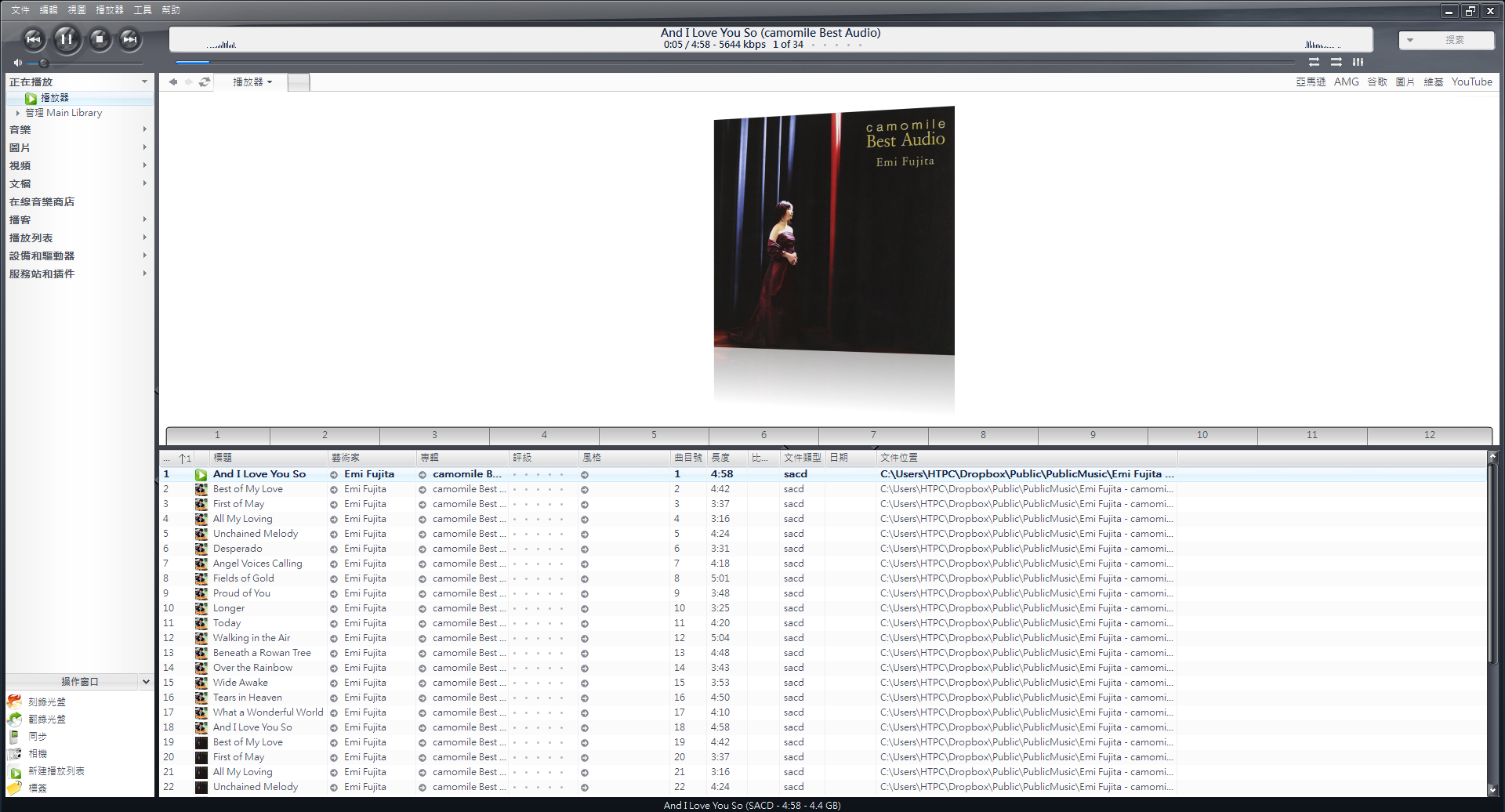
Task: Click the refresh icon in navigation bar
Action: click(x=205, y=82)
